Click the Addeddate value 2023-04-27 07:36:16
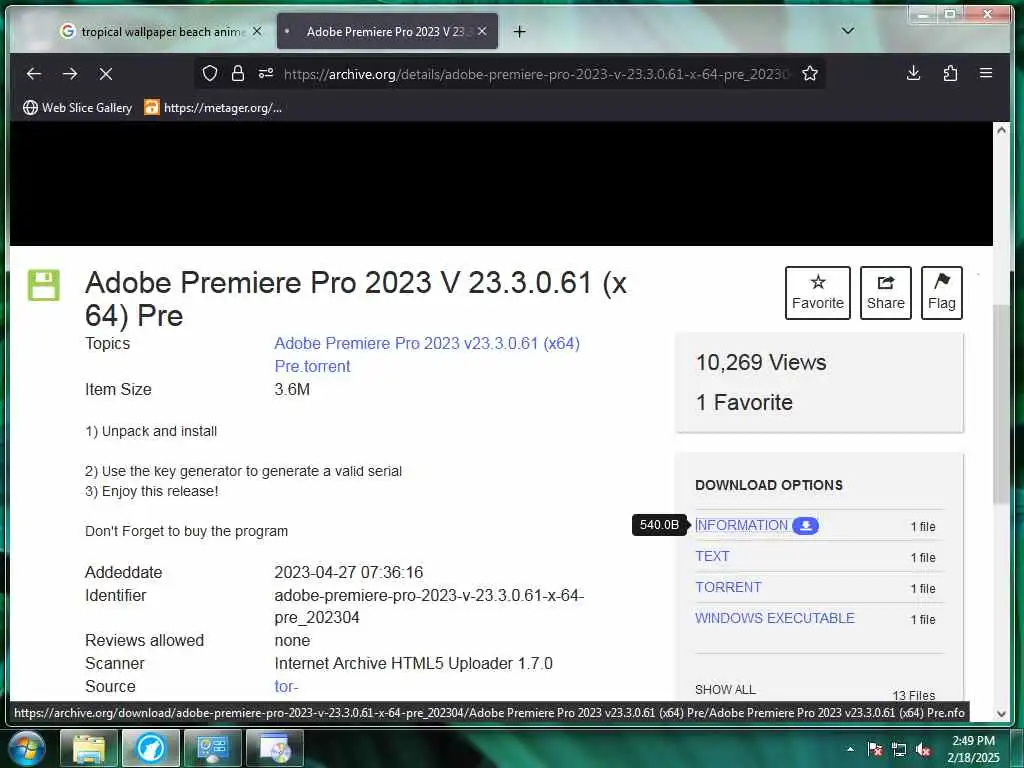 click(x=349, y=572)
